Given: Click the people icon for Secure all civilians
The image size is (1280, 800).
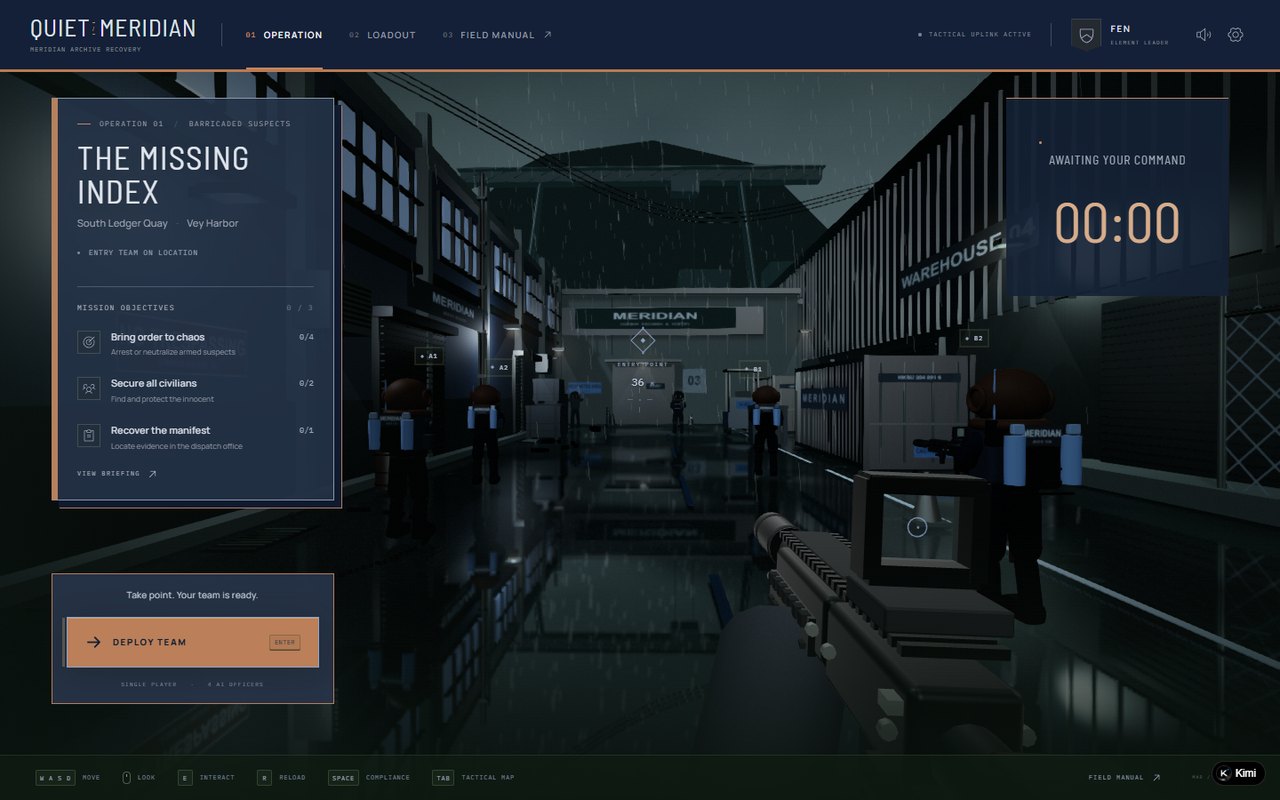Looking at the screenshot, I should point(89,389).
